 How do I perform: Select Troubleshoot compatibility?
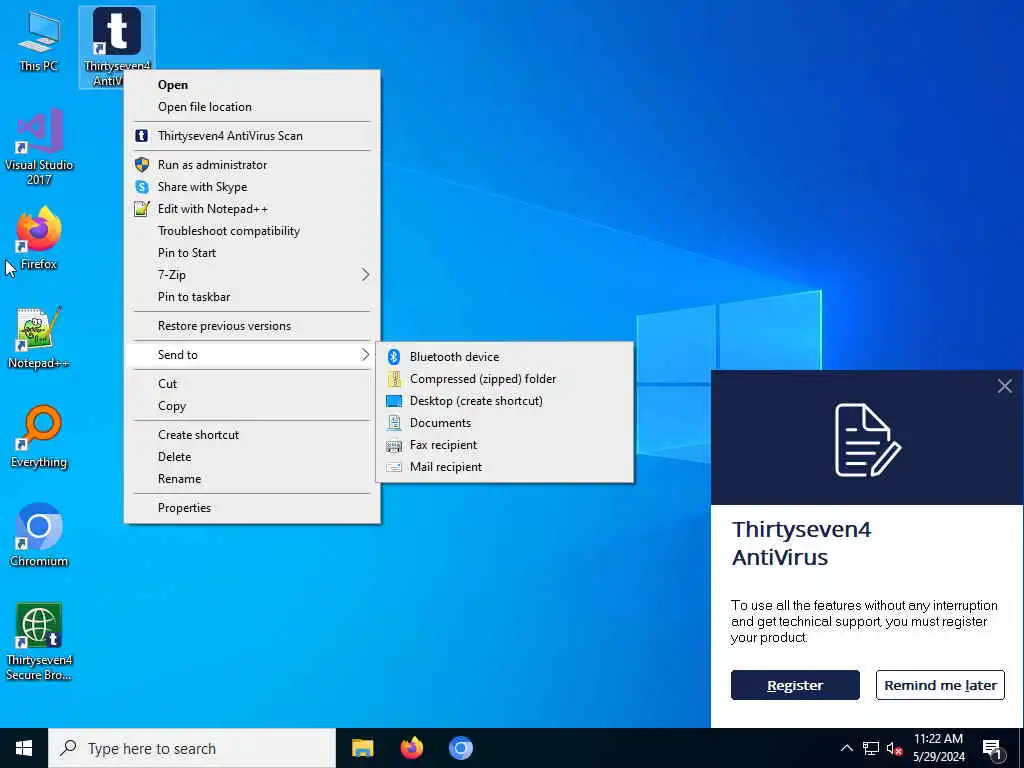252,231
